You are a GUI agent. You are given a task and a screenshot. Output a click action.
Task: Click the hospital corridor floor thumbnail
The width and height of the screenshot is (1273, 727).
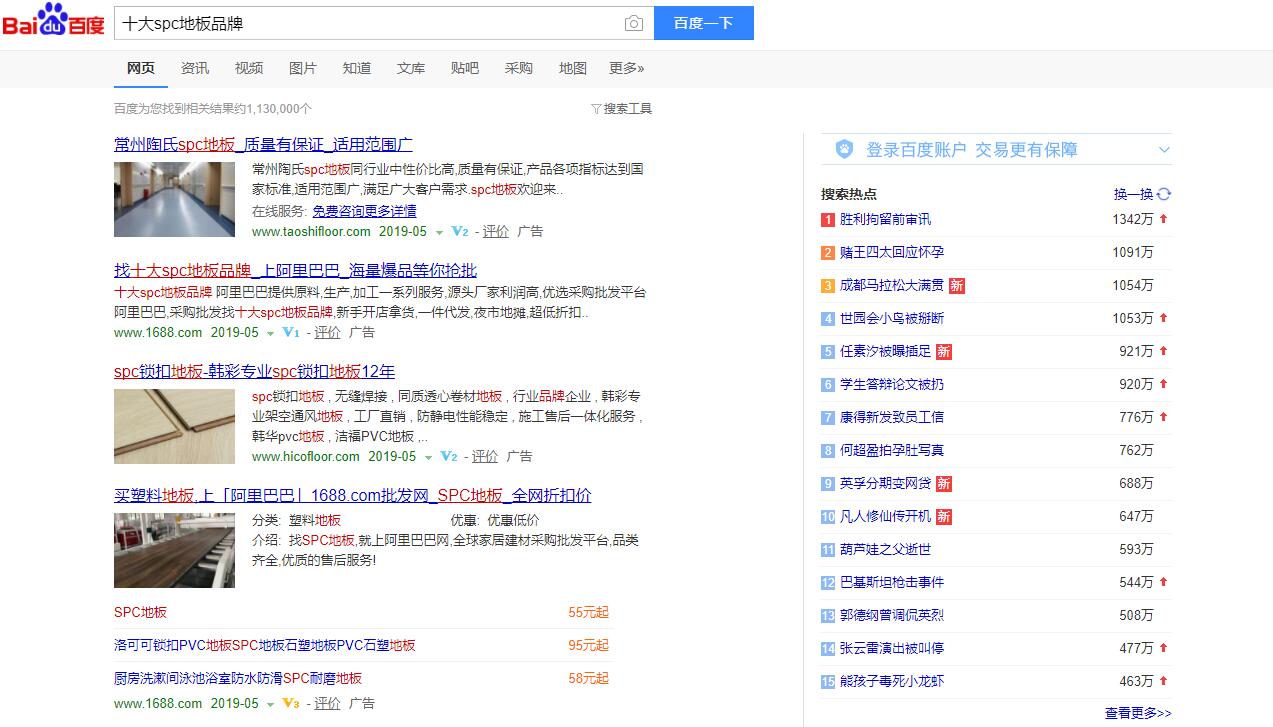coord(174,199)
